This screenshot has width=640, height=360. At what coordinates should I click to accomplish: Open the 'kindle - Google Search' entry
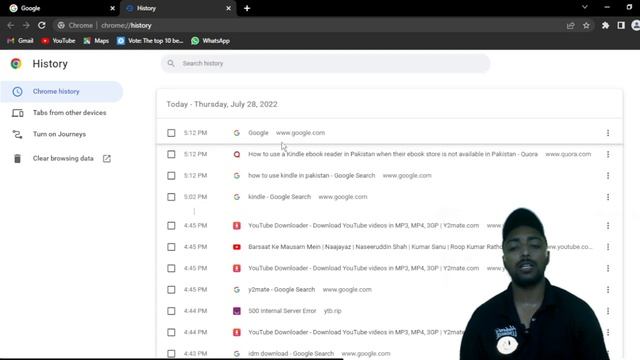(280, 197)
